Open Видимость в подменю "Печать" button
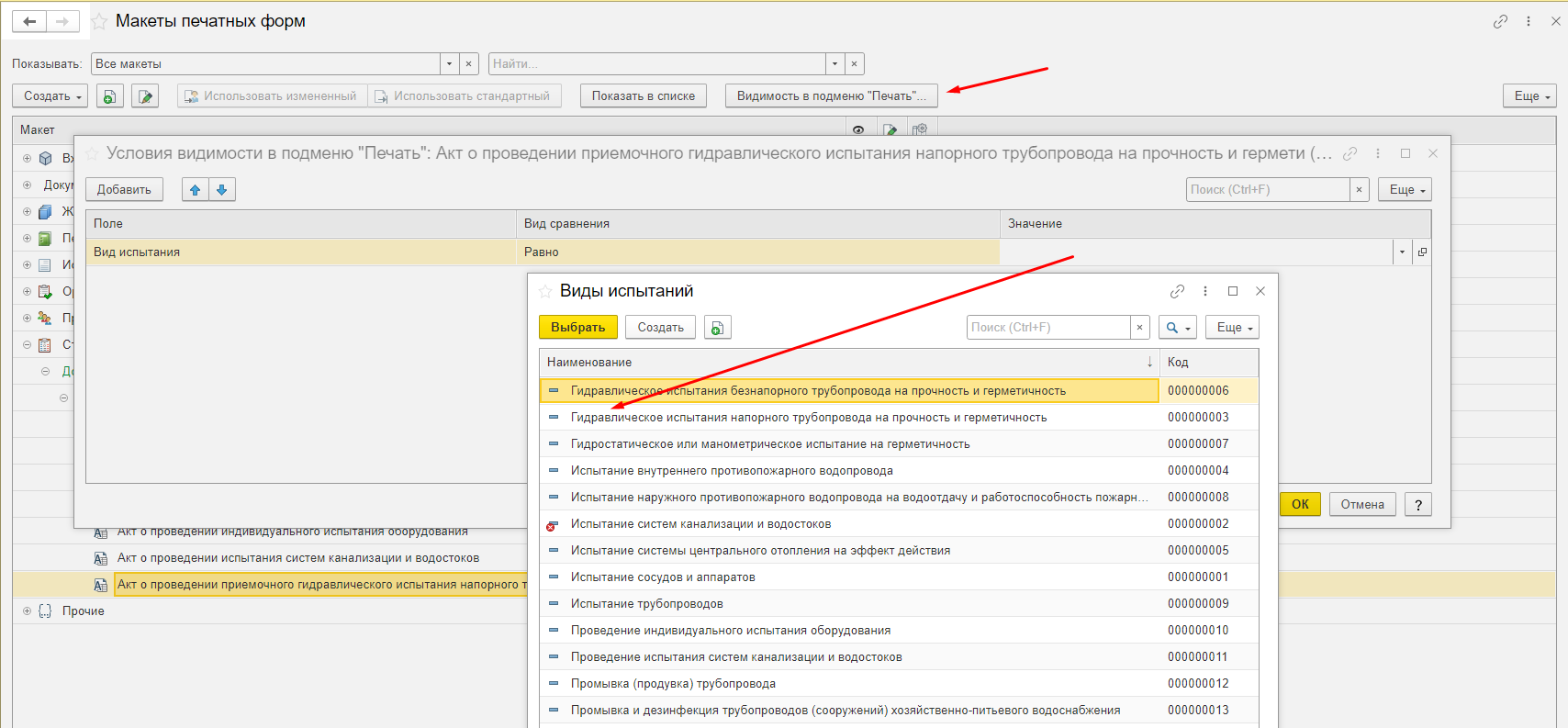This screenshot has height=728, width=1568. [x=831, y=96]
